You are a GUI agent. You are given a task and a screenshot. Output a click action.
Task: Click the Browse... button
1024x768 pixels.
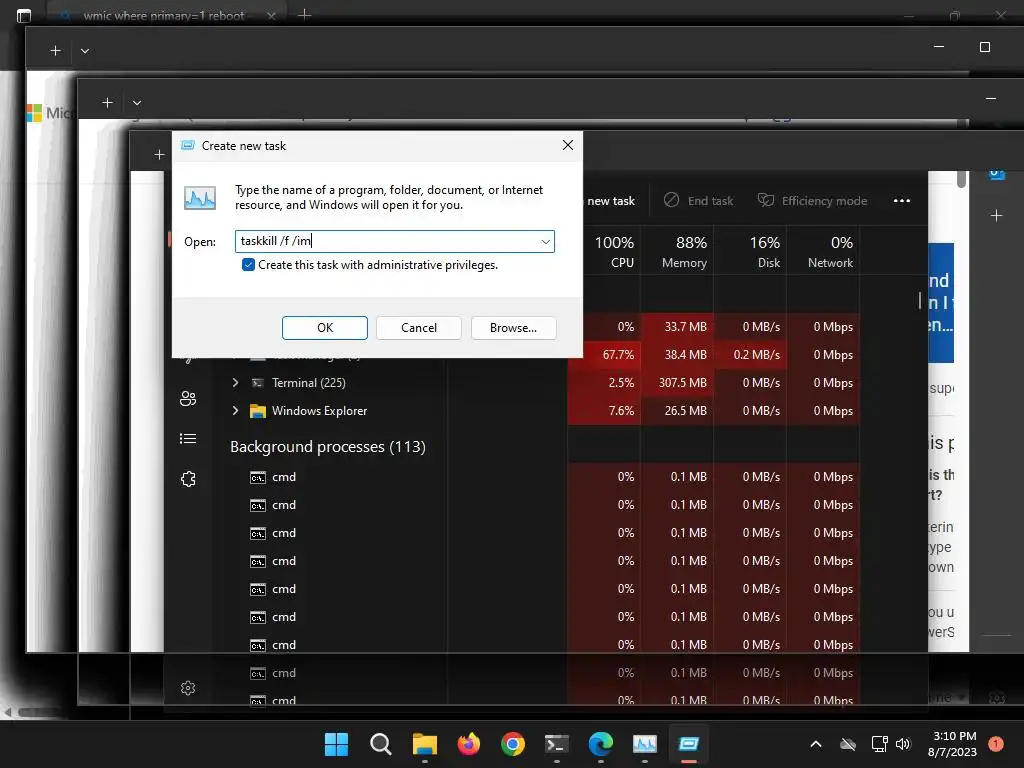(x=513, y=328)
